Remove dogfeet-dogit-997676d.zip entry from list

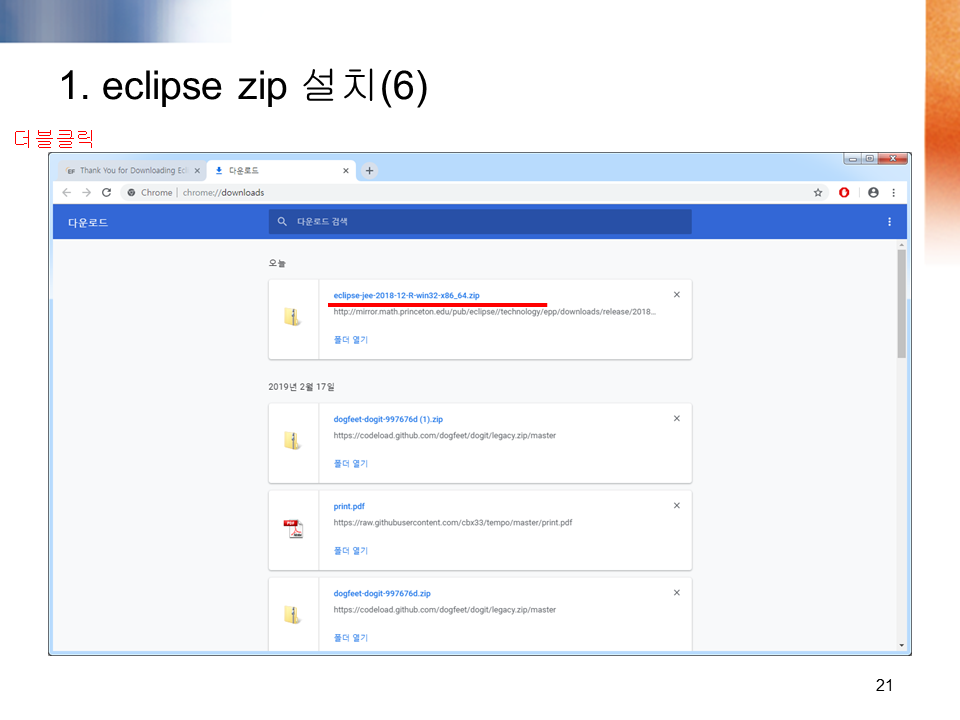coord(677,592)
